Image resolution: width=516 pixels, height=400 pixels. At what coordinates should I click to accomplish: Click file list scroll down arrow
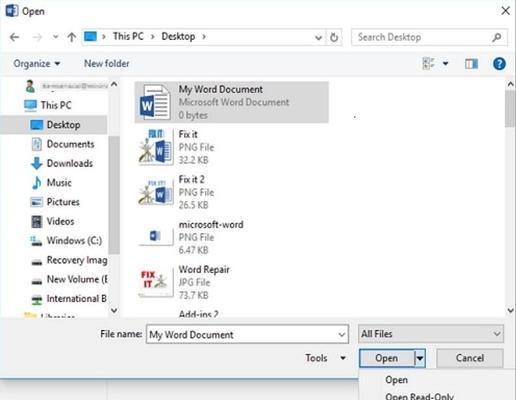511,311
